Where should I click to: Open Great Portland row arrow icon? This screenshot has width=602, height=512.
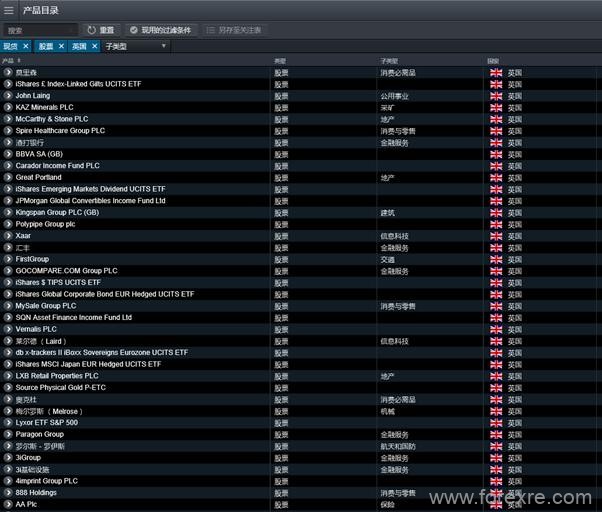coord(8,177)
